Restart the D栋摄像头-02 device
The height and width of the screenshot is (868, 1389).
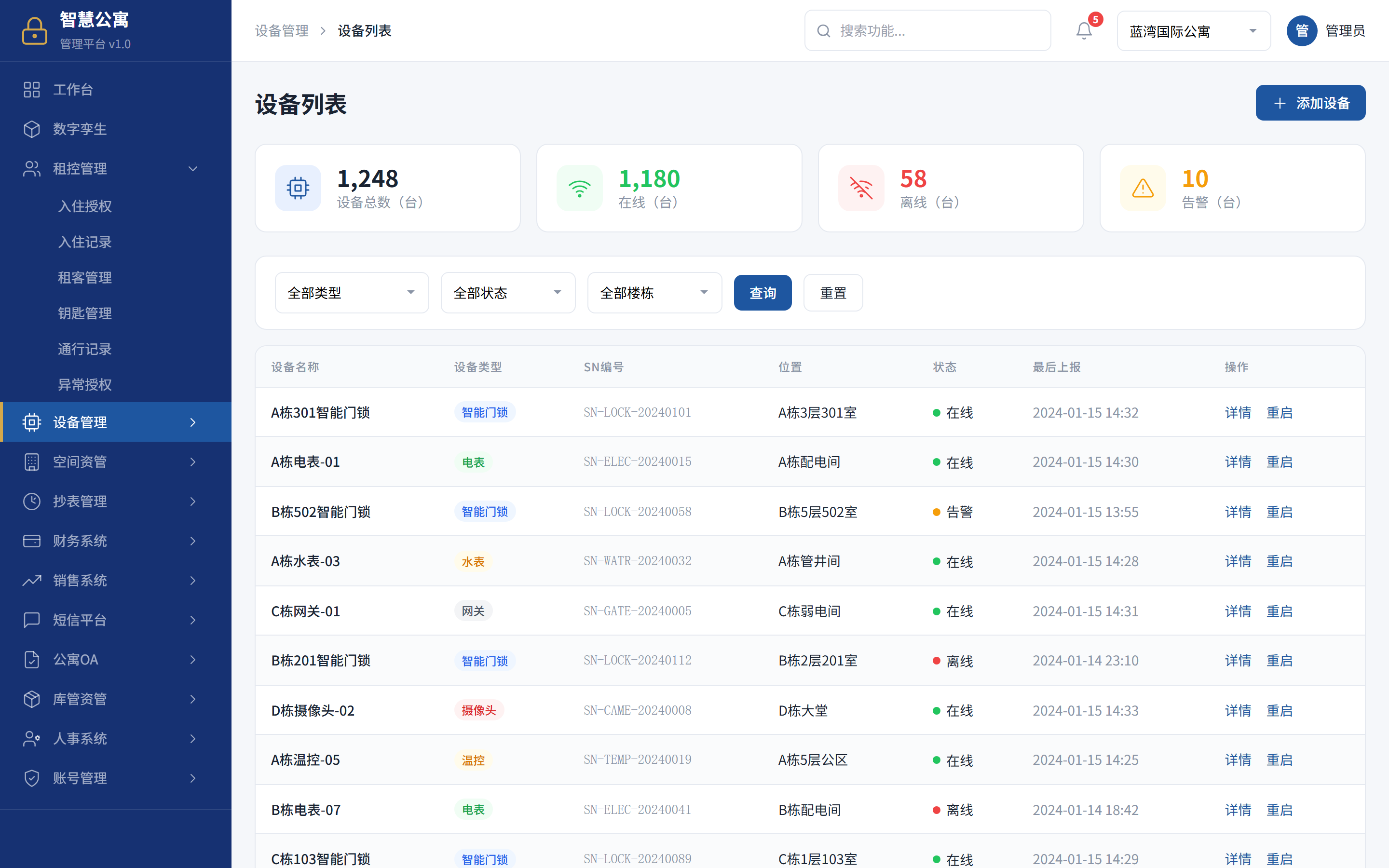(x=1280, y=710)
